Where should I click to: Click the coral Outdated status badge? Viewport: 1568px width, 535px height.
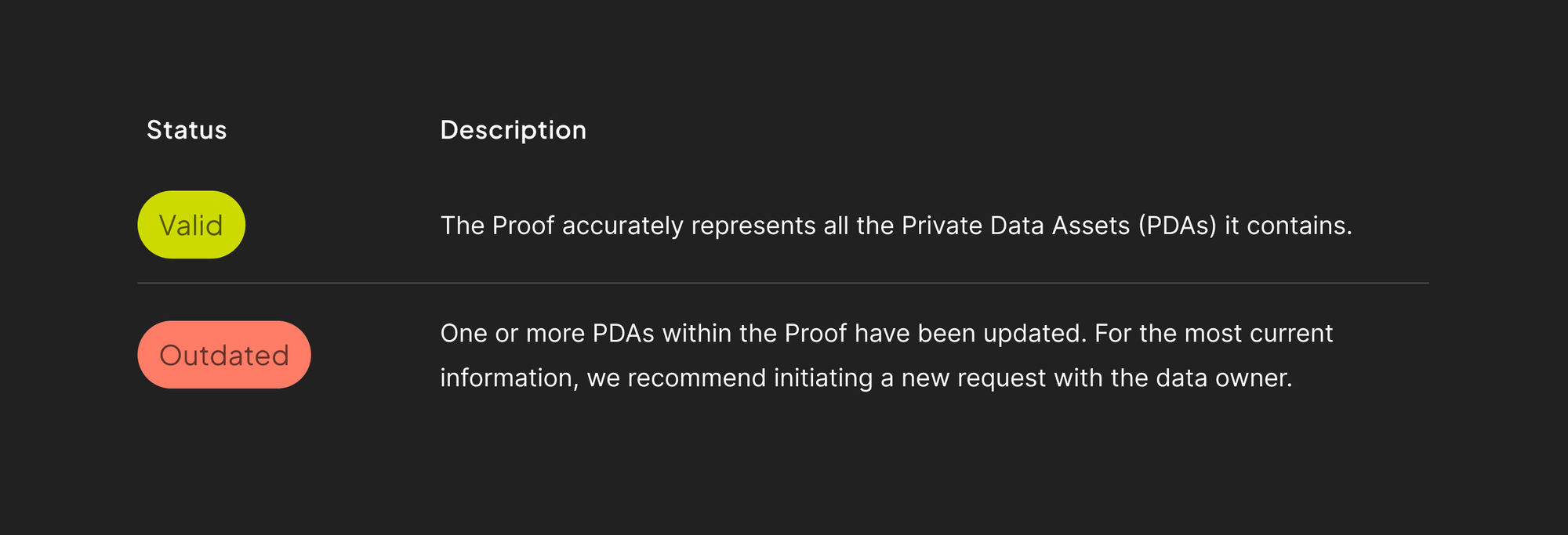point(224,355)
